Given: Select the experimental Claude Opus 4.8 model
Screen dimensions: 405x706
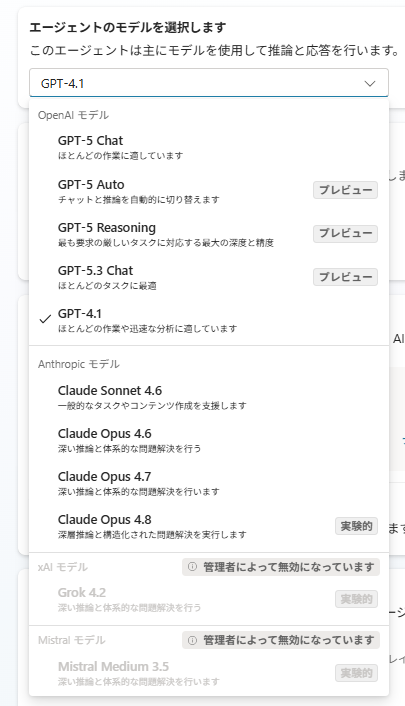Looking at the screenshot, I should pos(209,526).
